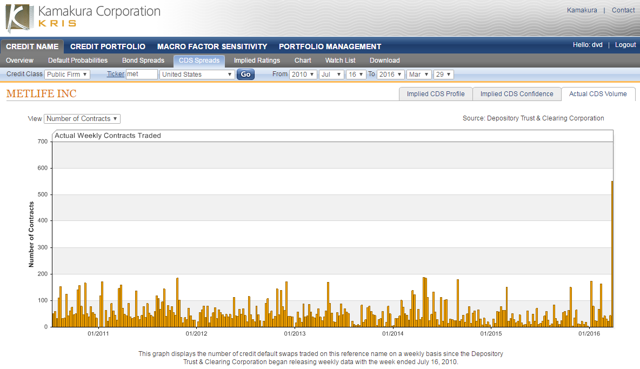Open the CREDIT NAME main tab
640x369 pixels.
pyautogui.click(x=32, y=47)
